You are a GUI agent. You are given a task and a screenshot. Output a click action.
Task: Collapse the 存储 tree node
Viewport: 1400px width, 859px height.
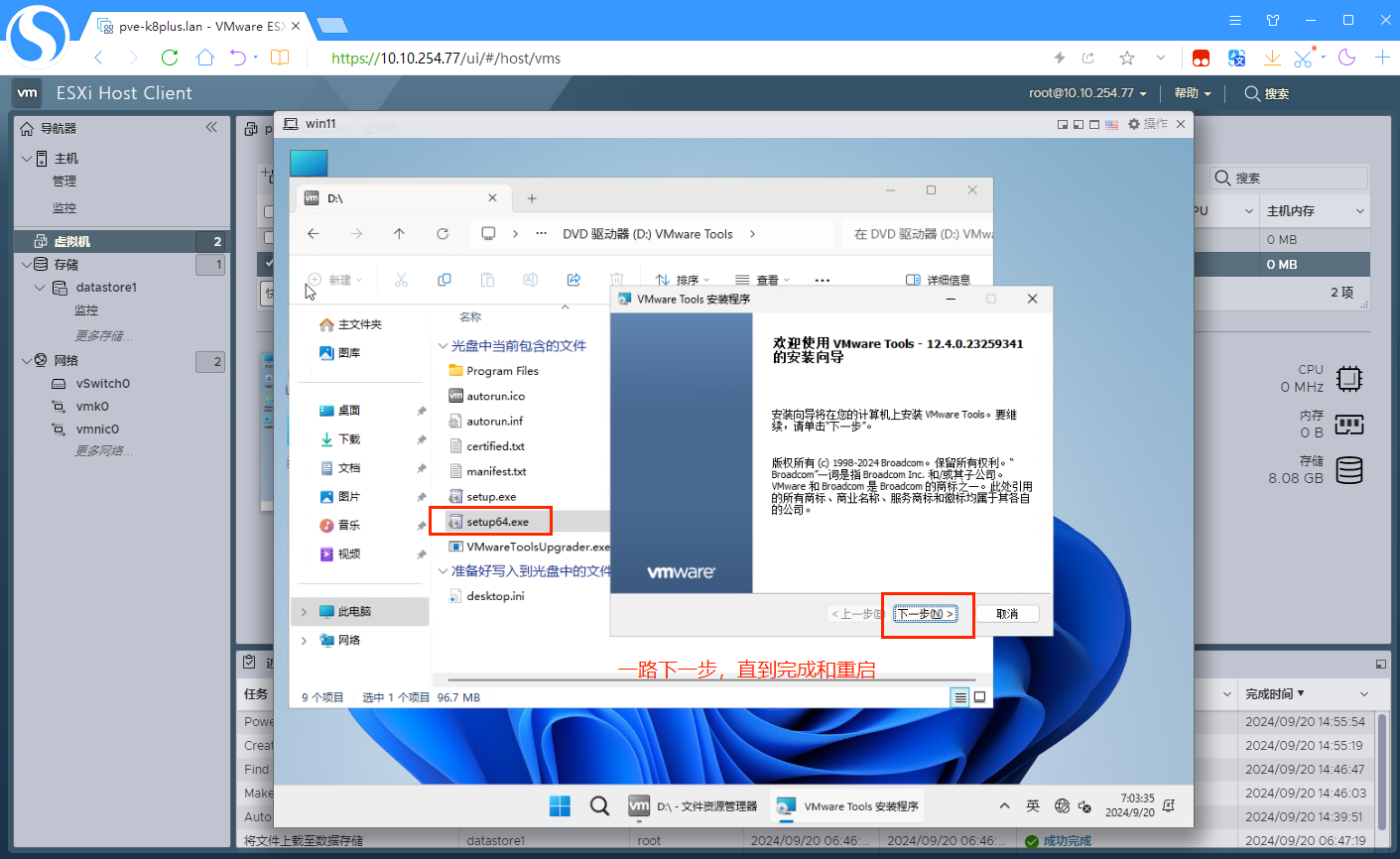click(26, 265)
